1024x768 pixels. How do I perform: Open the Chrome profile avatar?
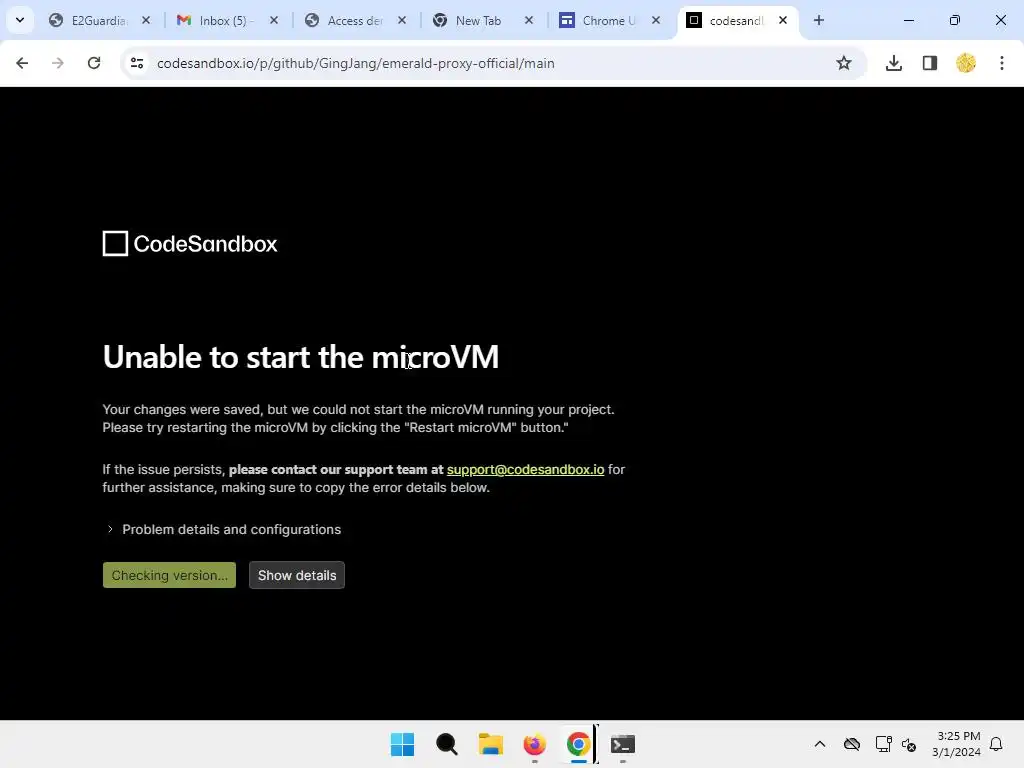(966, 63)
